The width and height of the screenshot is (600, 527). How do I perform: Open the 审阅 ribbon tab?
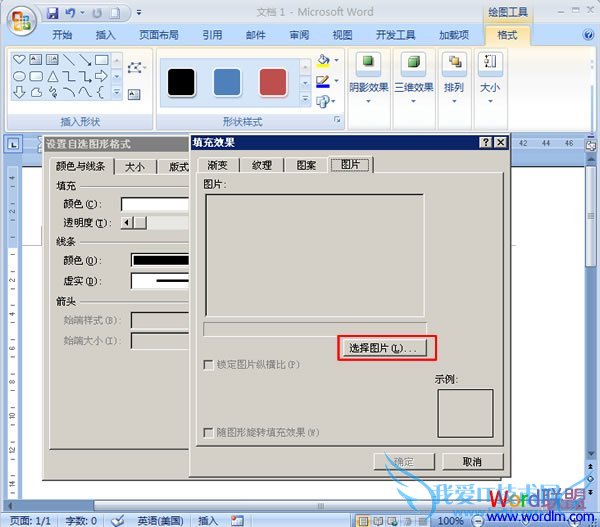[x=299, y=35]
